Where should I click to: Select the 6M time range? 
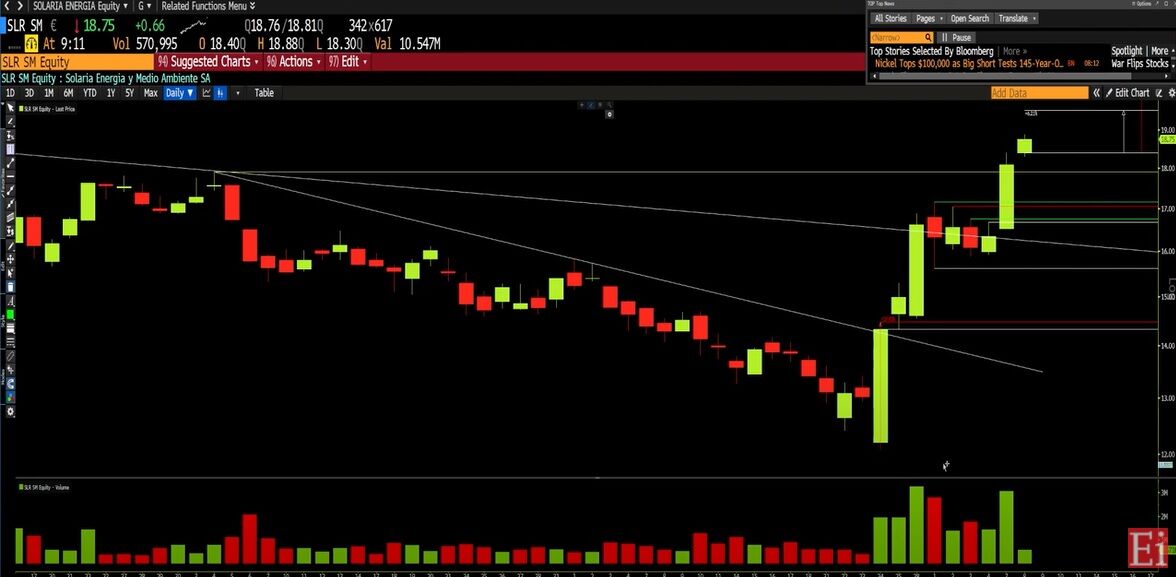click(68, 93)
